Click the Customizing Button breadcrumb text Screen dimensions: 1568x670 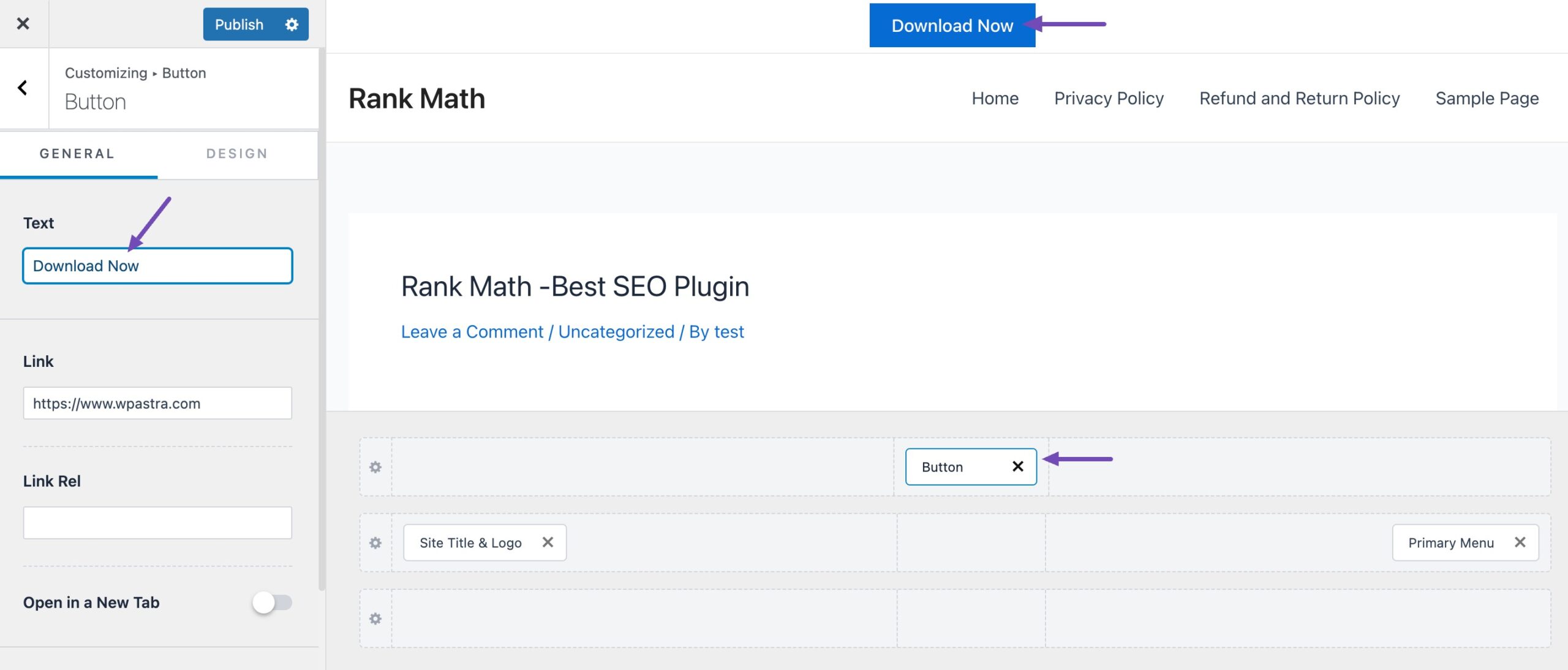tap(135, 73)
